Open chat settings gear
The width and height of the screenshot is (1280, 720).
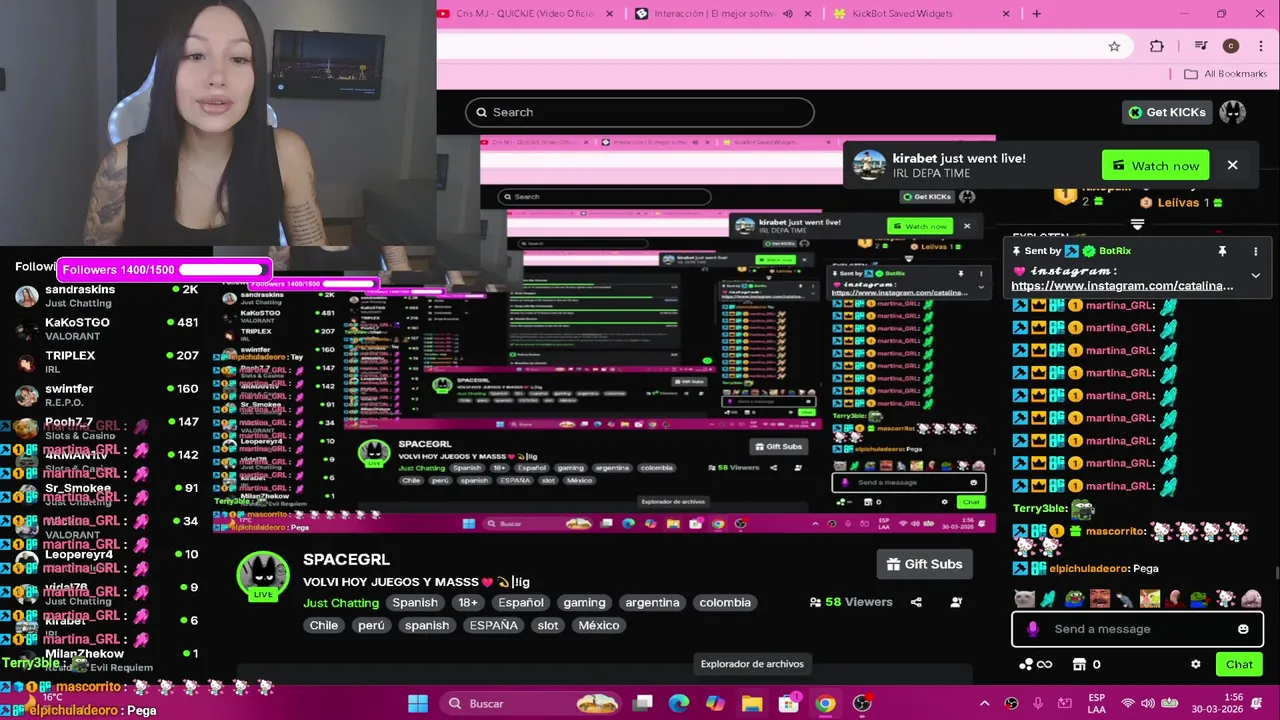1195,664
